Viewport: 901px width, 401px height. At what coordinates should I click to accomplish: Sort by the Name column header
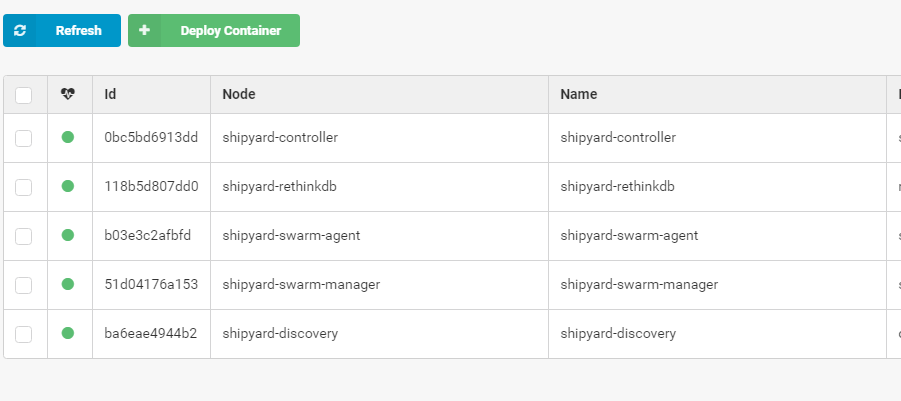coord(579,94)
